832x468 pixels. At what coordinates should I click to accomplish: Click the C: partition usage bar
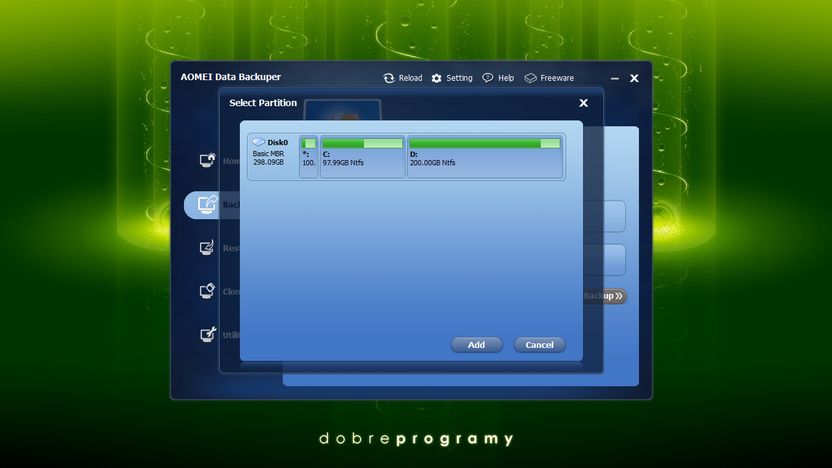(362, 143)
